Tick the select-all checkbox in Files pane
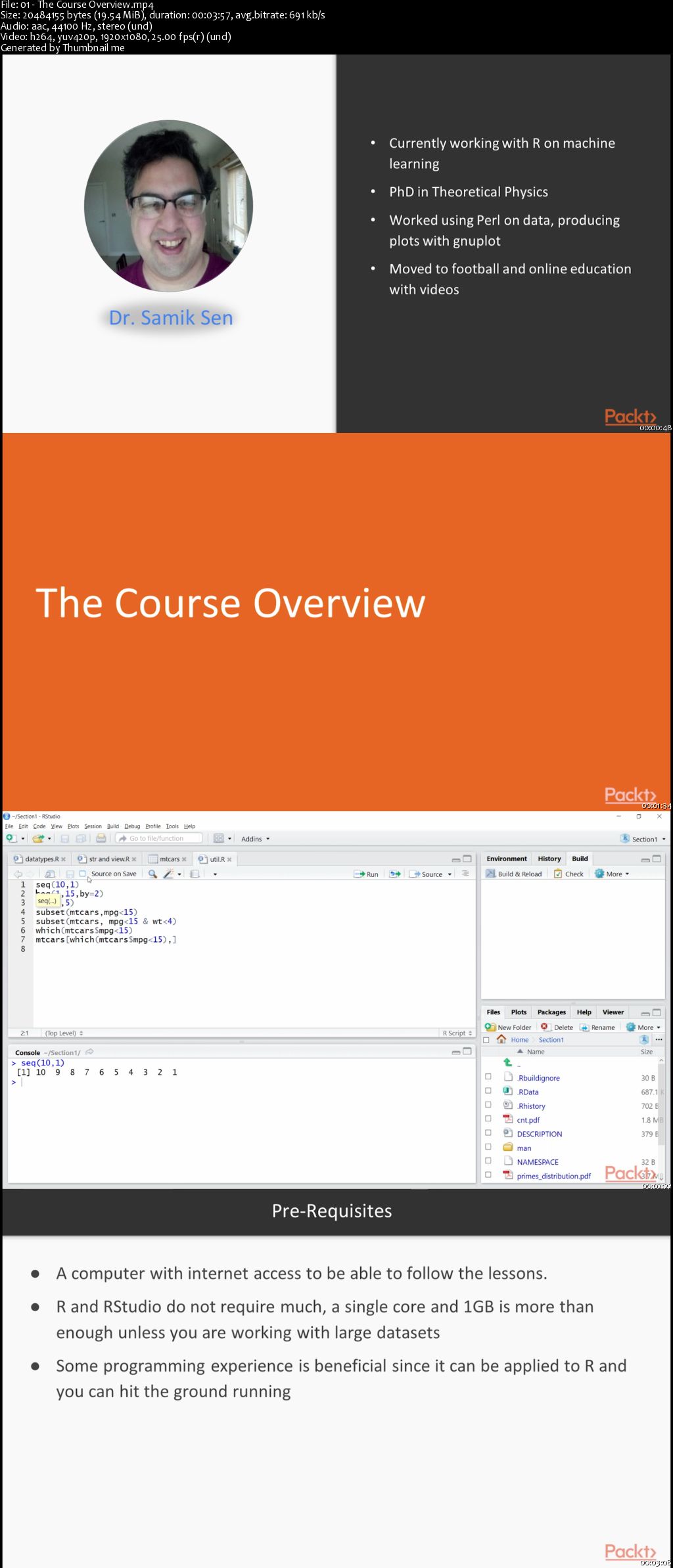This screenshot has width=673, height=1568. (x=486, y=1040)
